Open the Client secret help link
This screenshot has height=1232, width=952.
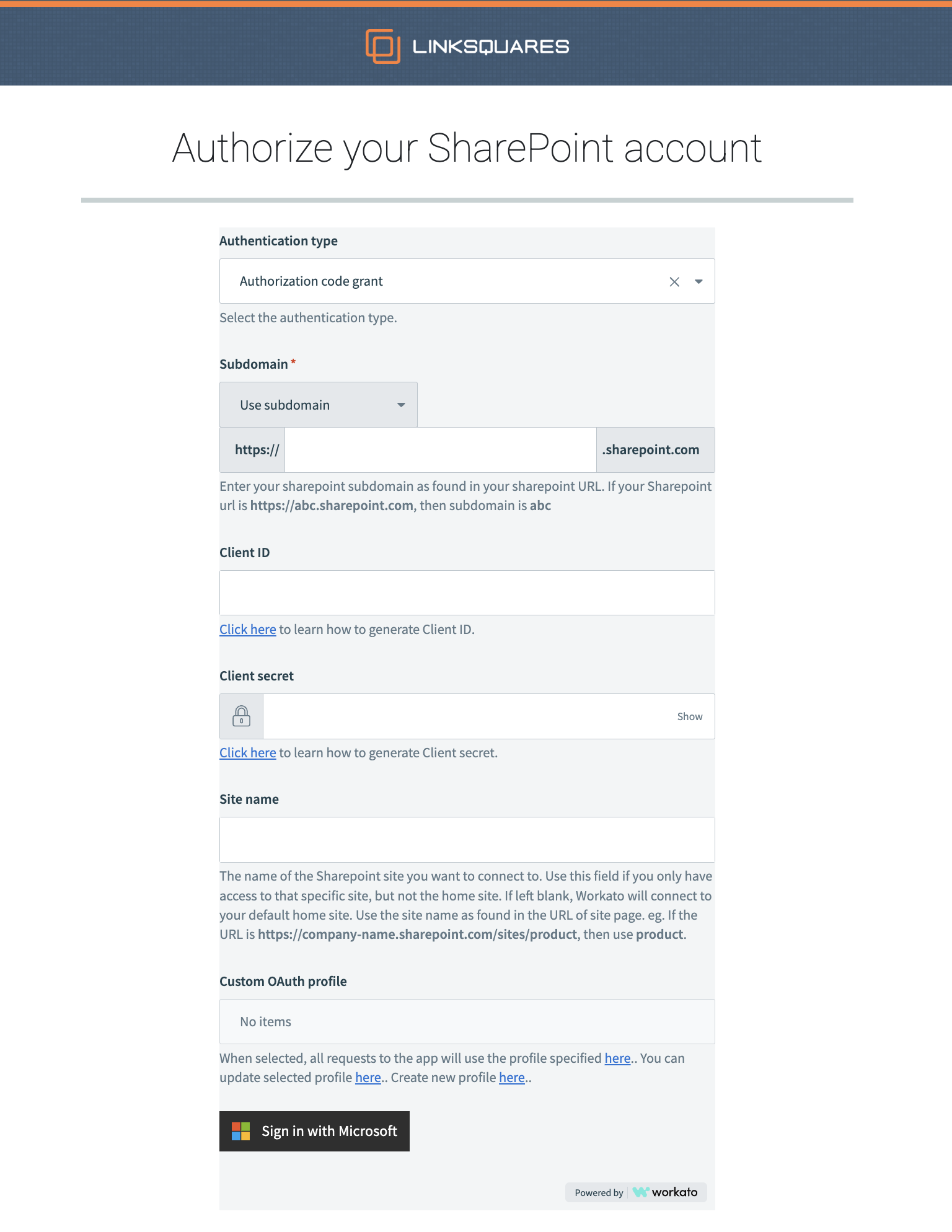[247, 753]
